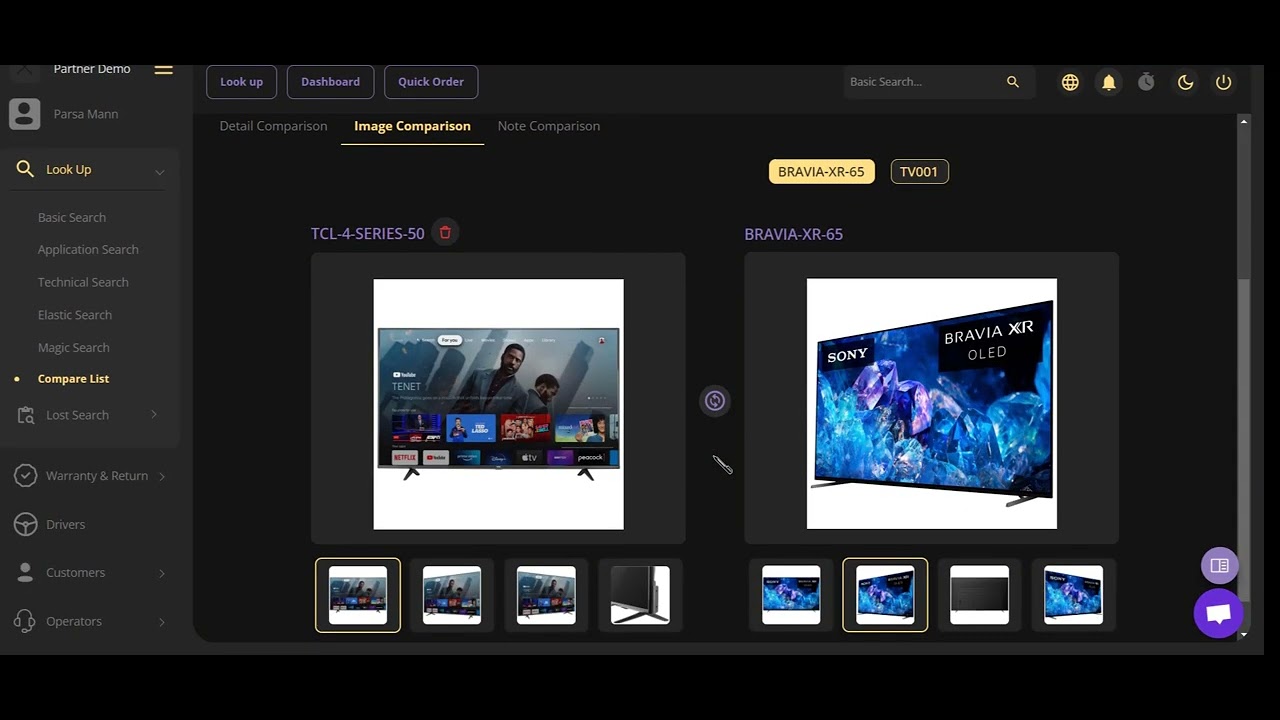Image resolution: width=1280 pixels, height=720 pixels.
Task: Open Basic Search in sidebar
Action: click(x=72, y=217)
